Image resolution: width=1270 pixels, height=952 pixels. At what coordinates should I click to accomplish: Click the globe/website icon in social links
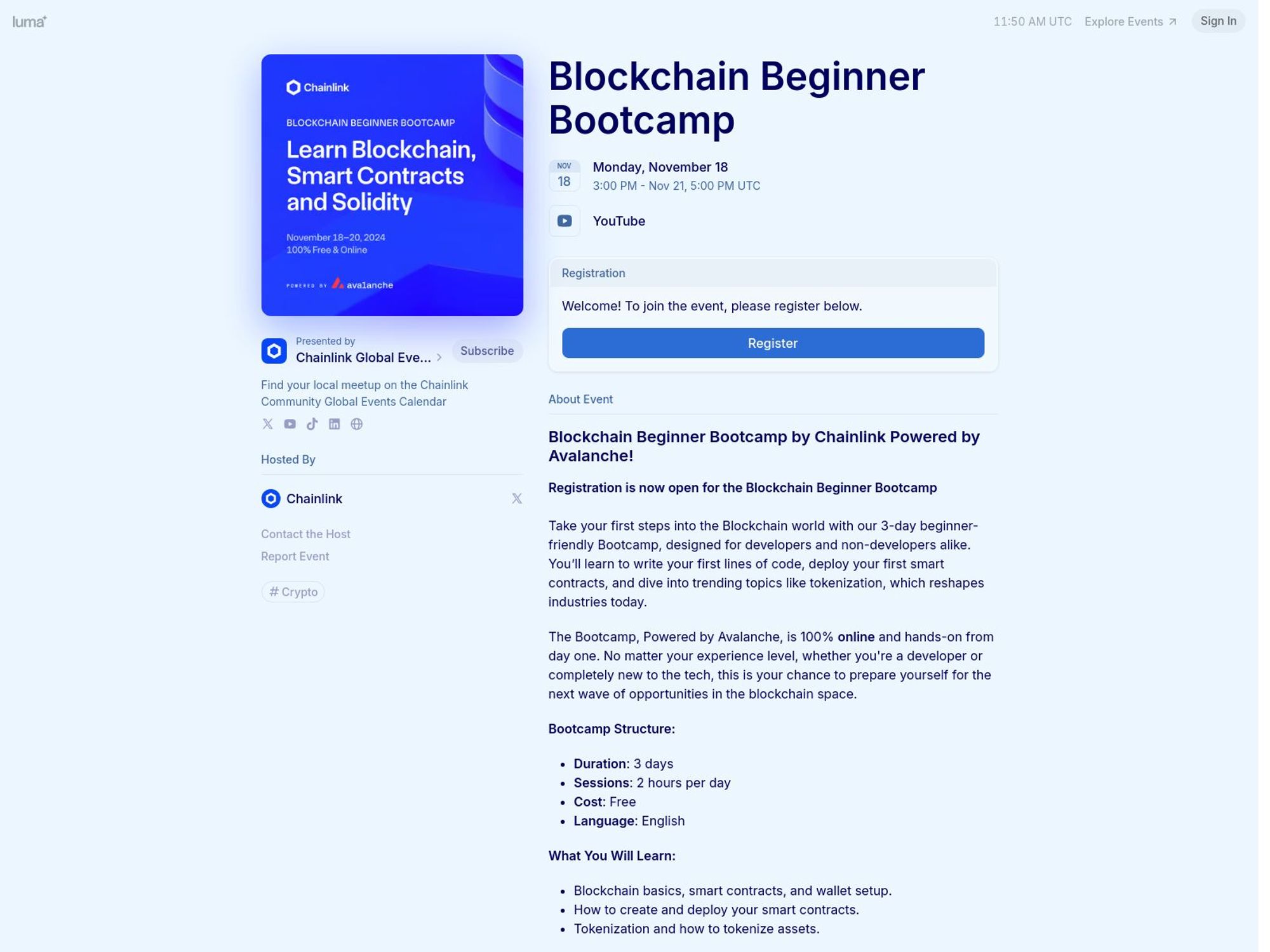tap(356, 424)
